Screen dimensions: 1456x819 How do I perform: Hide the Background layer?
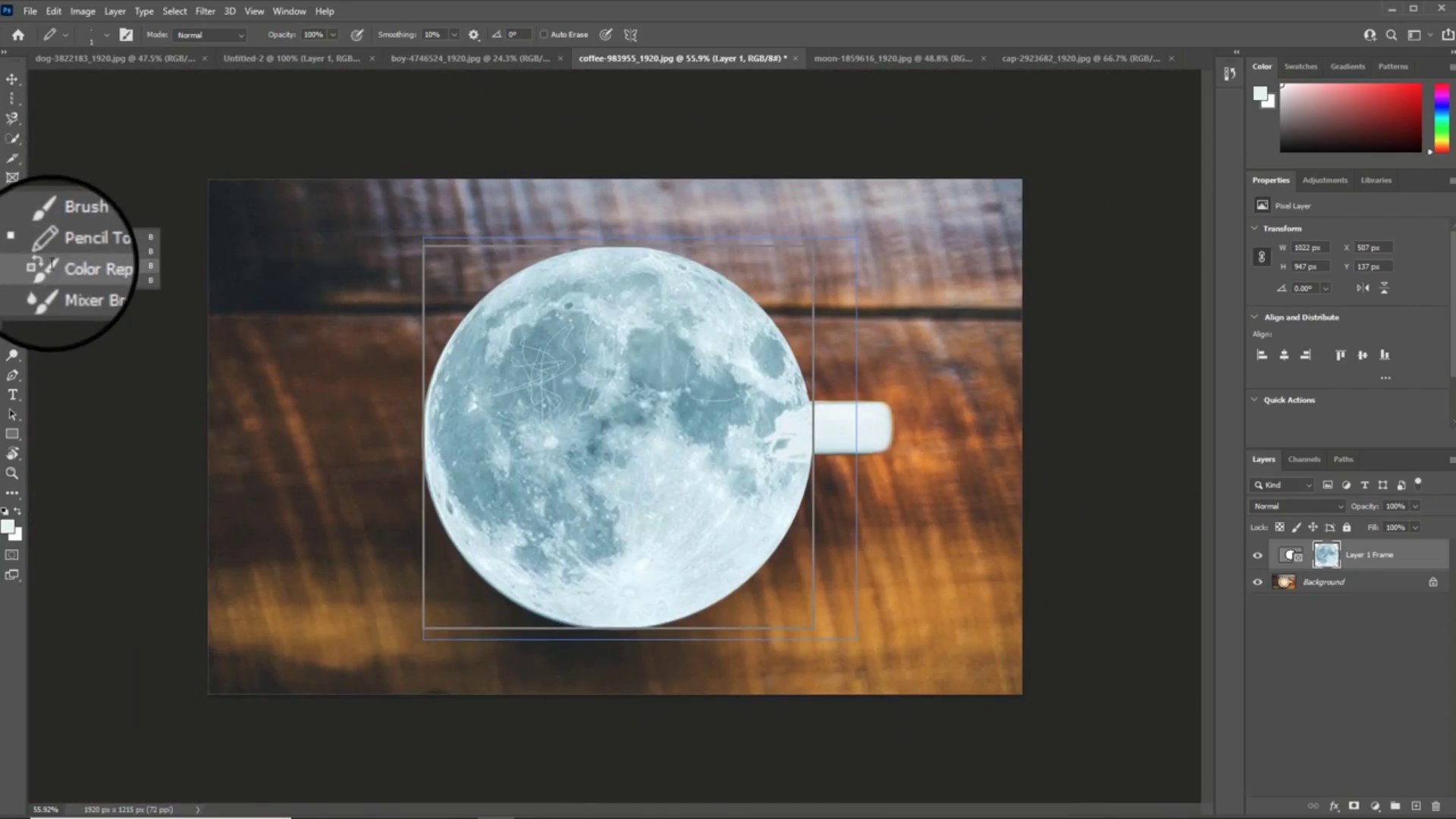1257,582
